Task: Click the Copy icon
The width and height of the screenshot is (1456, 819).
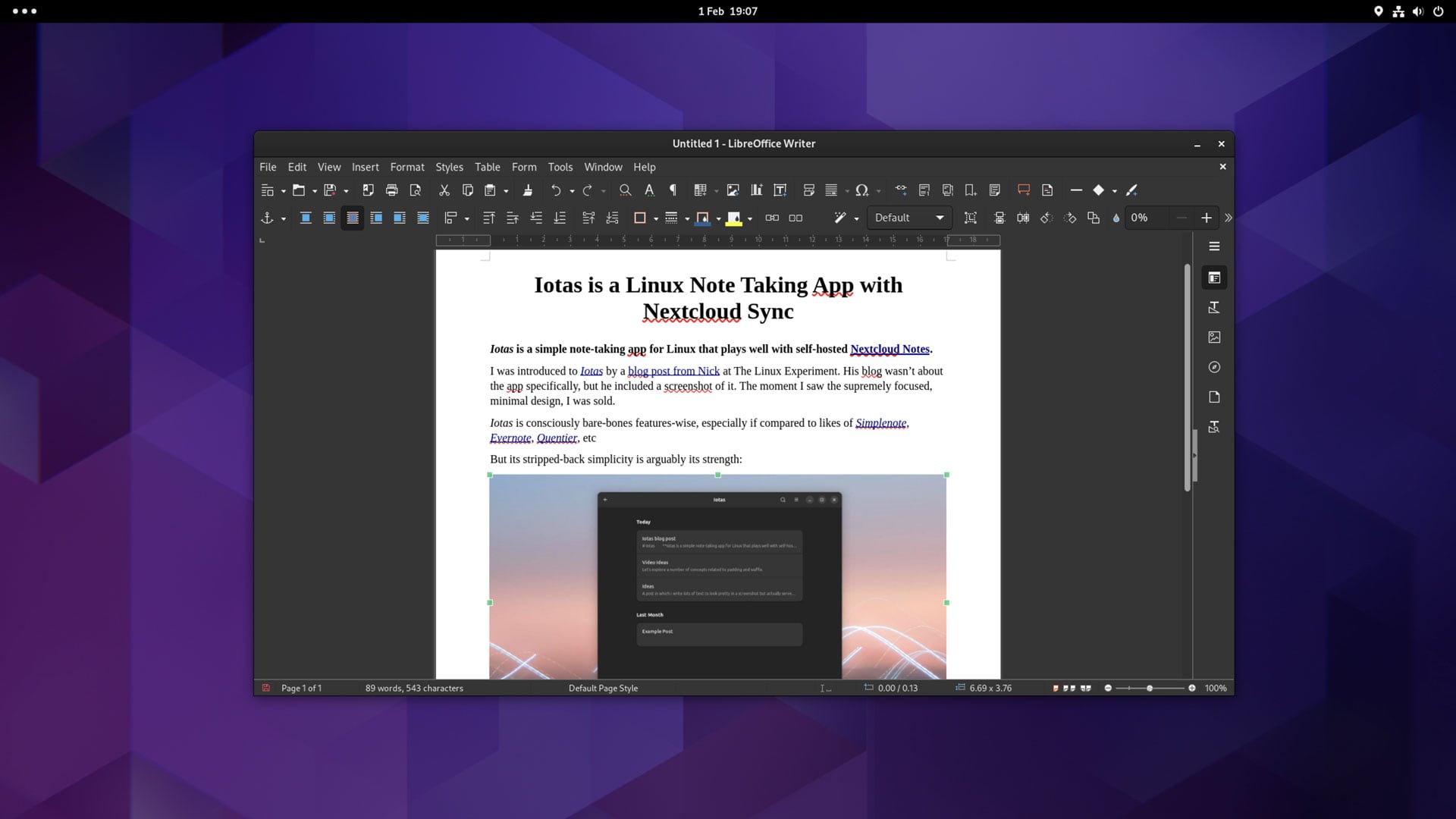Action: [x=468, y=190]
